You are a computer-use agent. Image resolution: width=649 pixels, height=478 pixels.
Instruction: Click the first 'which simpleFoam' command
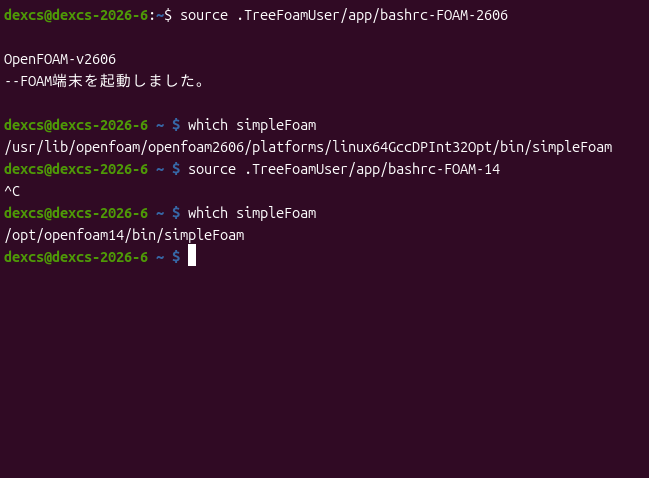point(252,125)
